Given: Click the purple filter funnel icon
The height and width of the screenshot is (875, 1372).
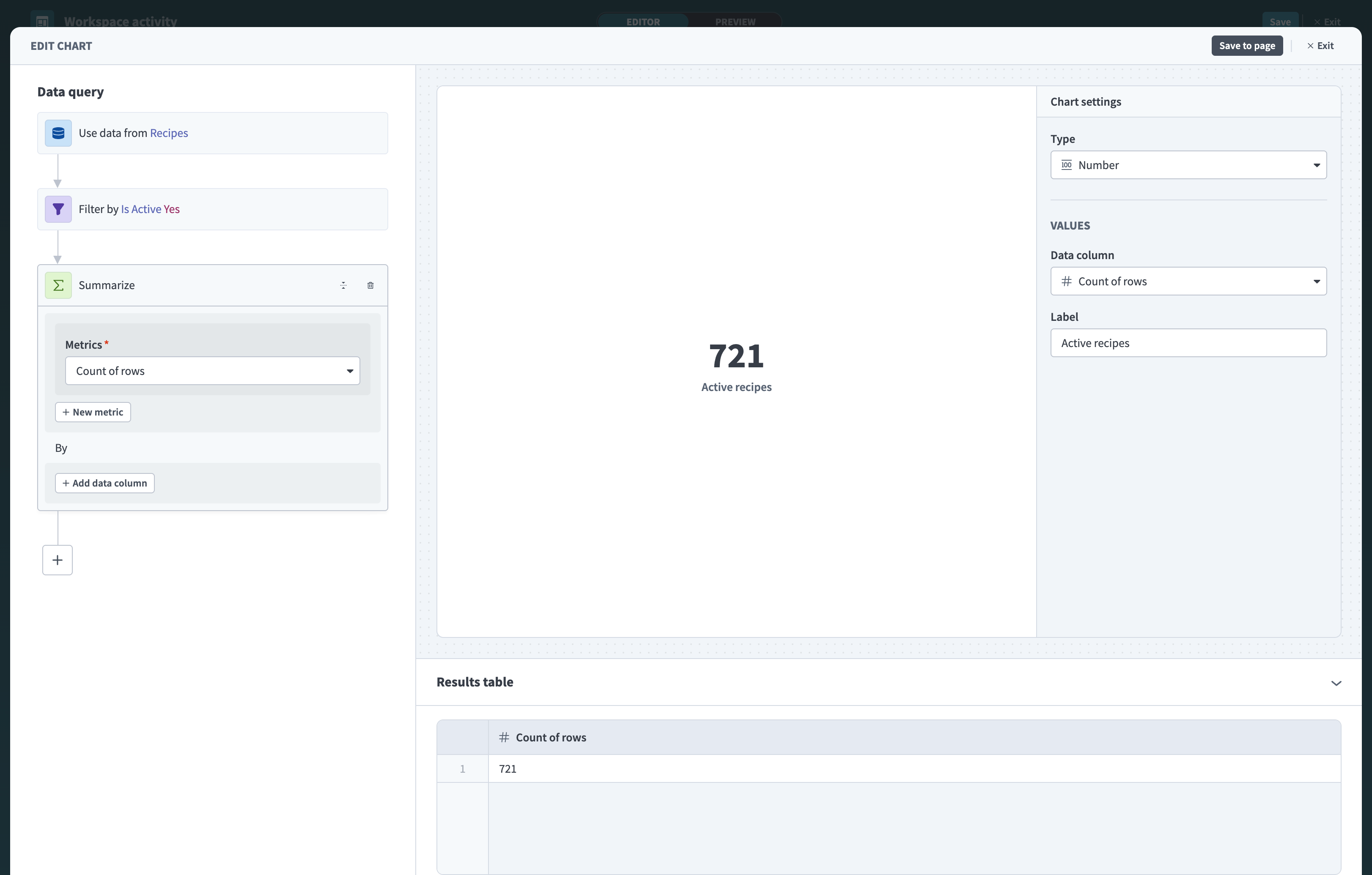Looking at the screenshot, I should pyautogui.click(x=58, y=209).
